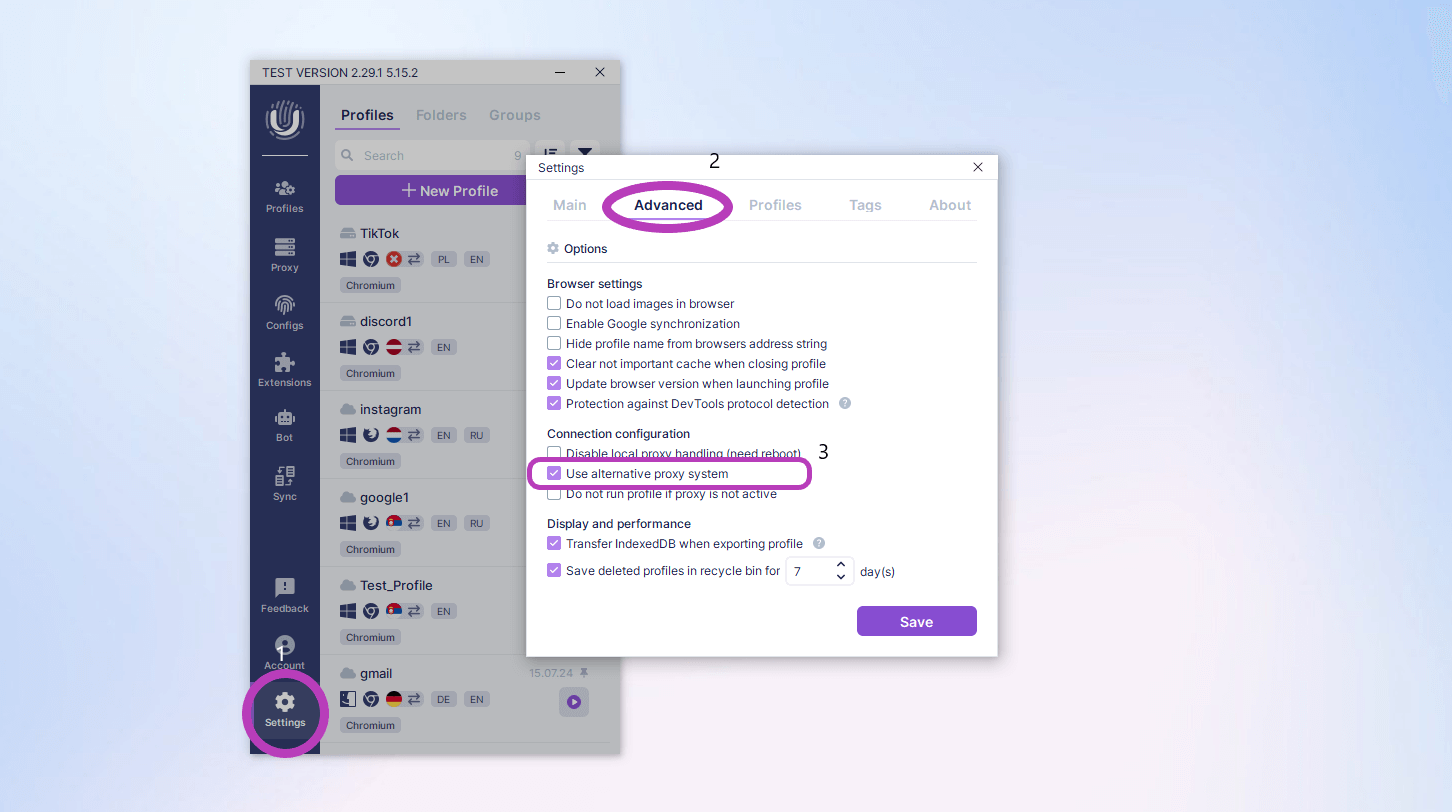The image size is (1452, 812).
Task: Open the Proxy sidebar section
Action: click(284, 254)
